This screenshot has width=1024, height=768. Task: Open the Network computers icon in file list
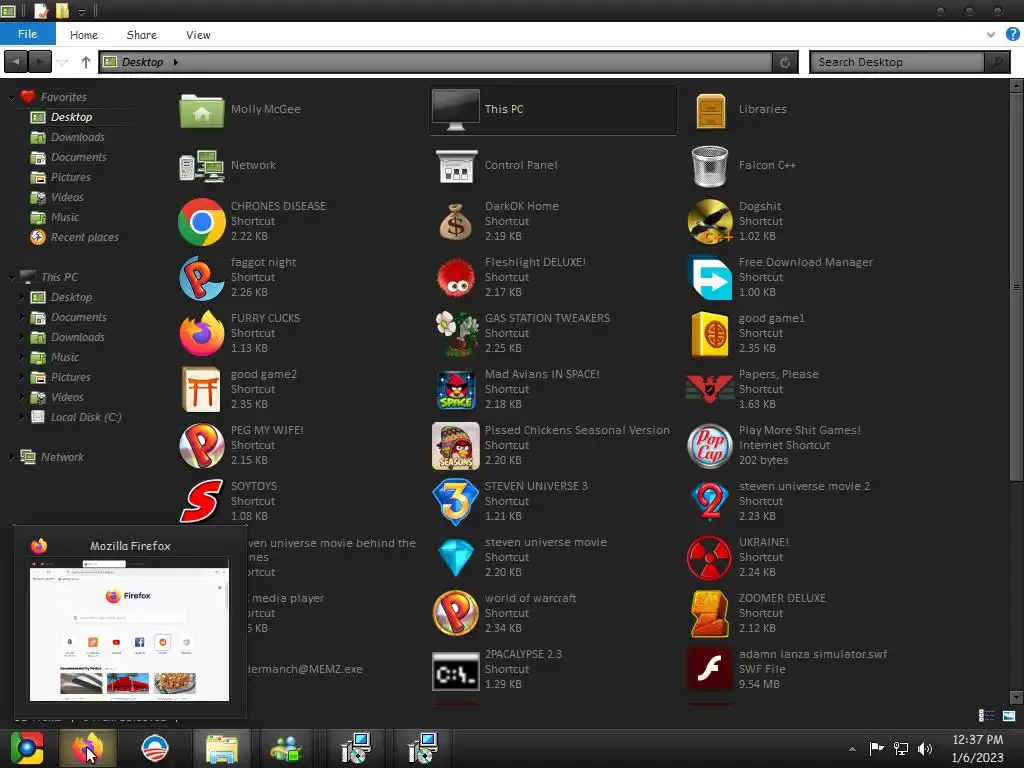click(x=202, y=166)
